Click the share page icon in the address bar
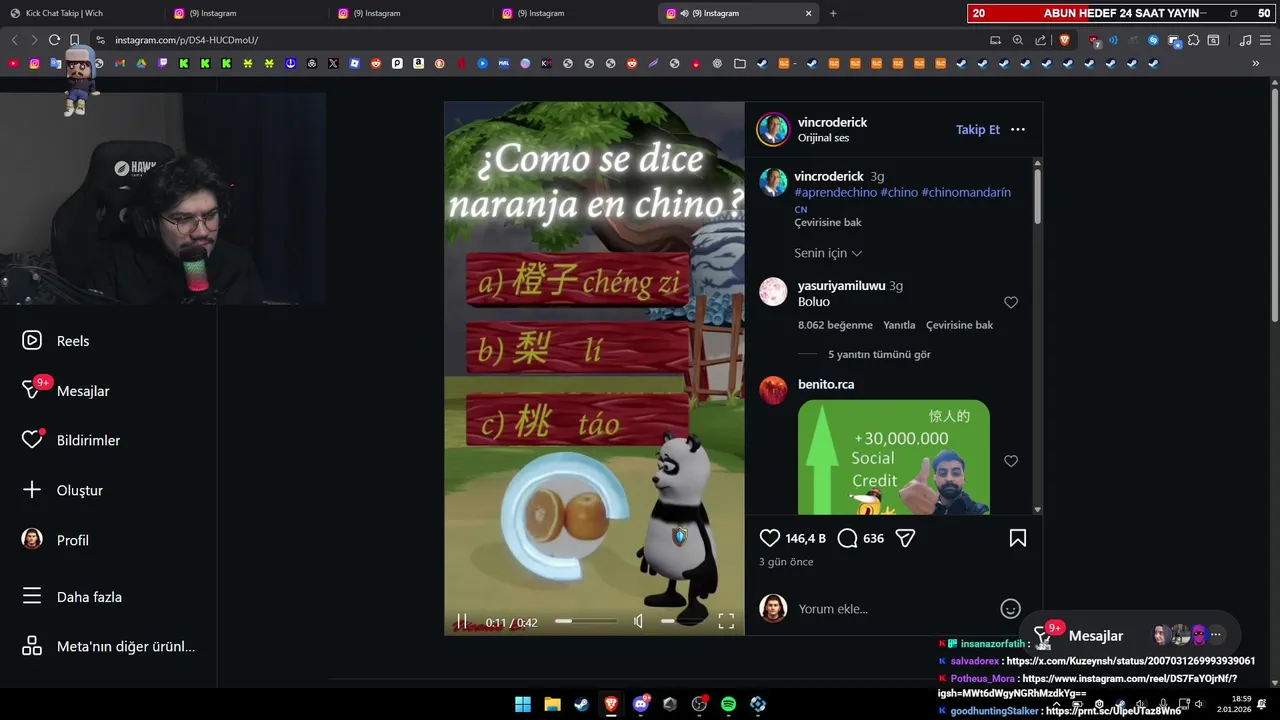 pos(1040,40)
